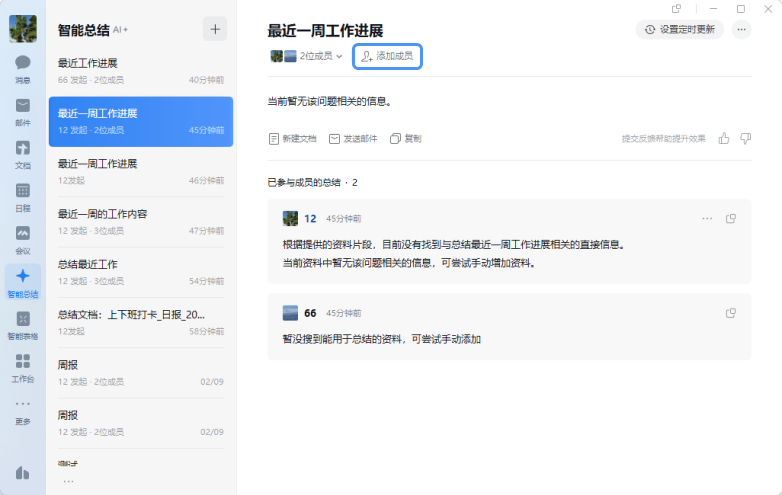Open the 智能表格 sidebar icon

click(22, 325)
